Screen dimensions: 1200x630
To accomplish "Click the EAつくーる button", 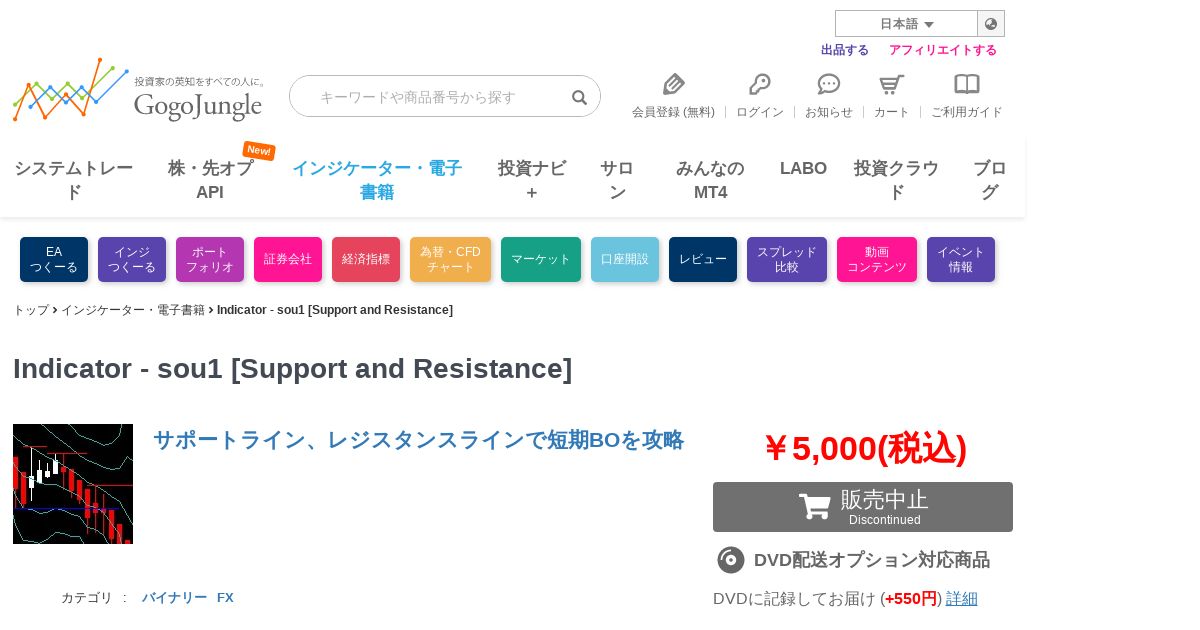I will tap(54, 259).
